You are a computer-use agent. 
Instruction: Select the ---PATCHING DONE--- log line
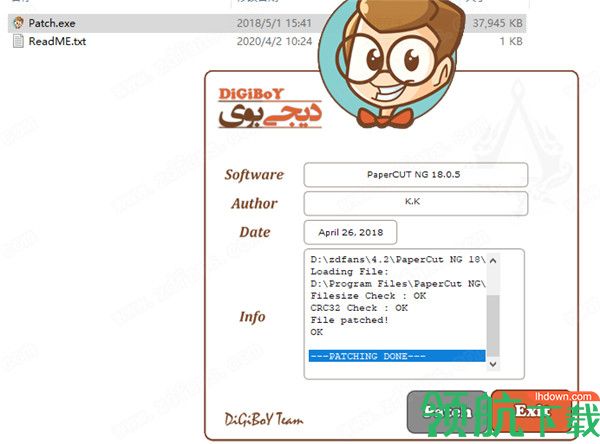pyautogui.click(x=397, y=356)
